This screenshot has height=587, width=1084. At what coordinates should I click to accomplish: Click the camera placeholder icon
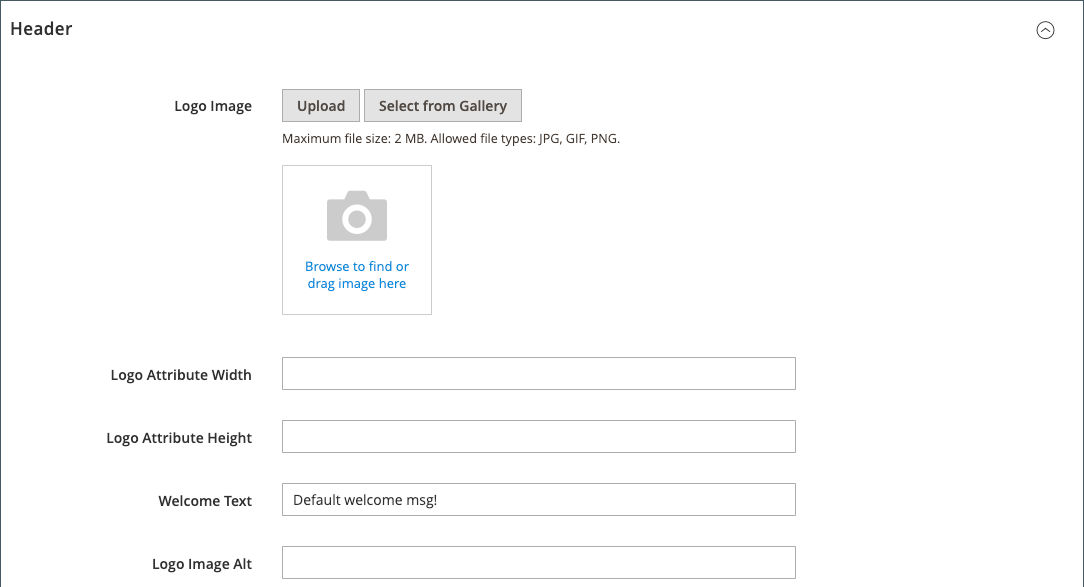(357, 216)
